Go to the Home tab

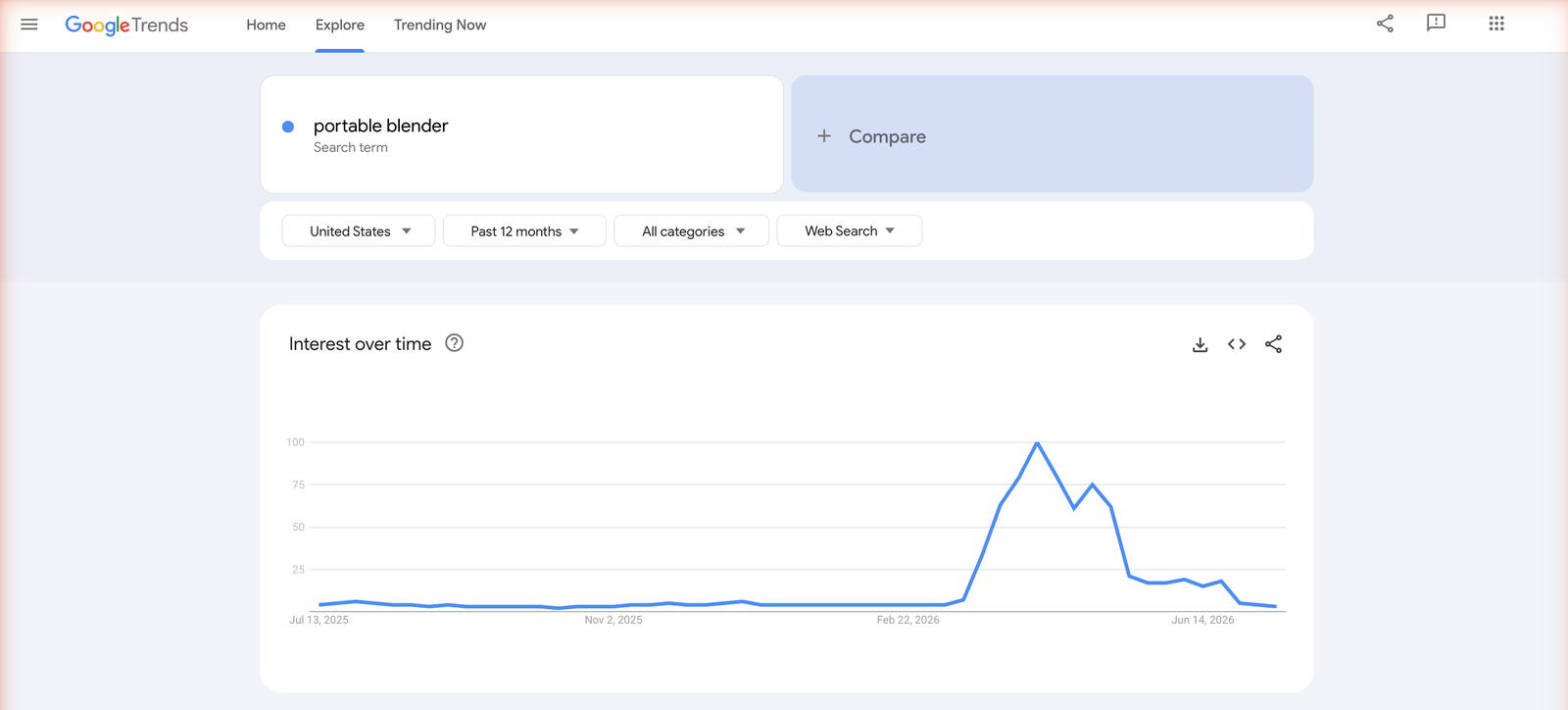coord(266,25)
